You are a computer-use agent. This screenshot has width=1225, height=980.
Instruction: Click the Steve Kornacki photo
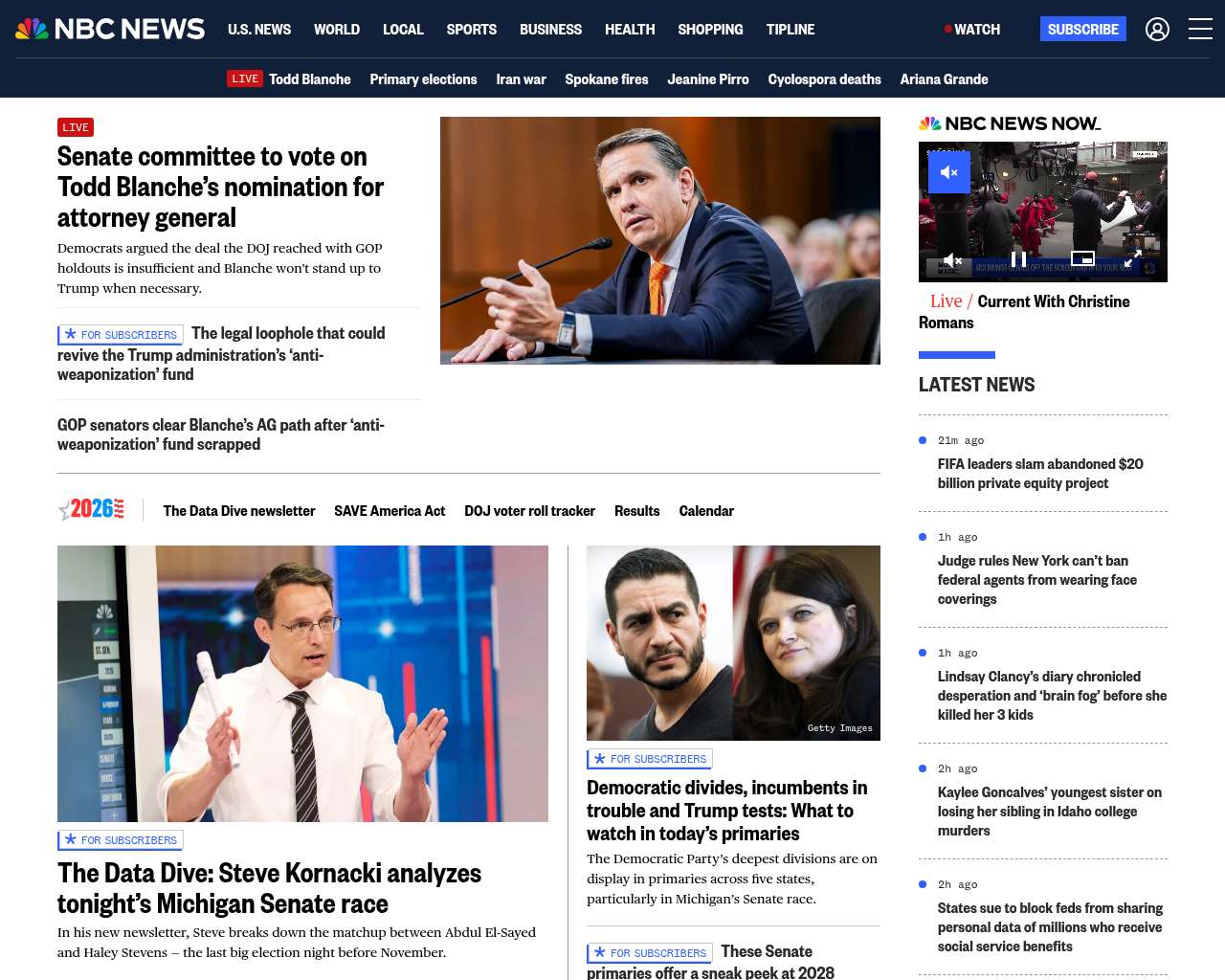pos(302,683)
